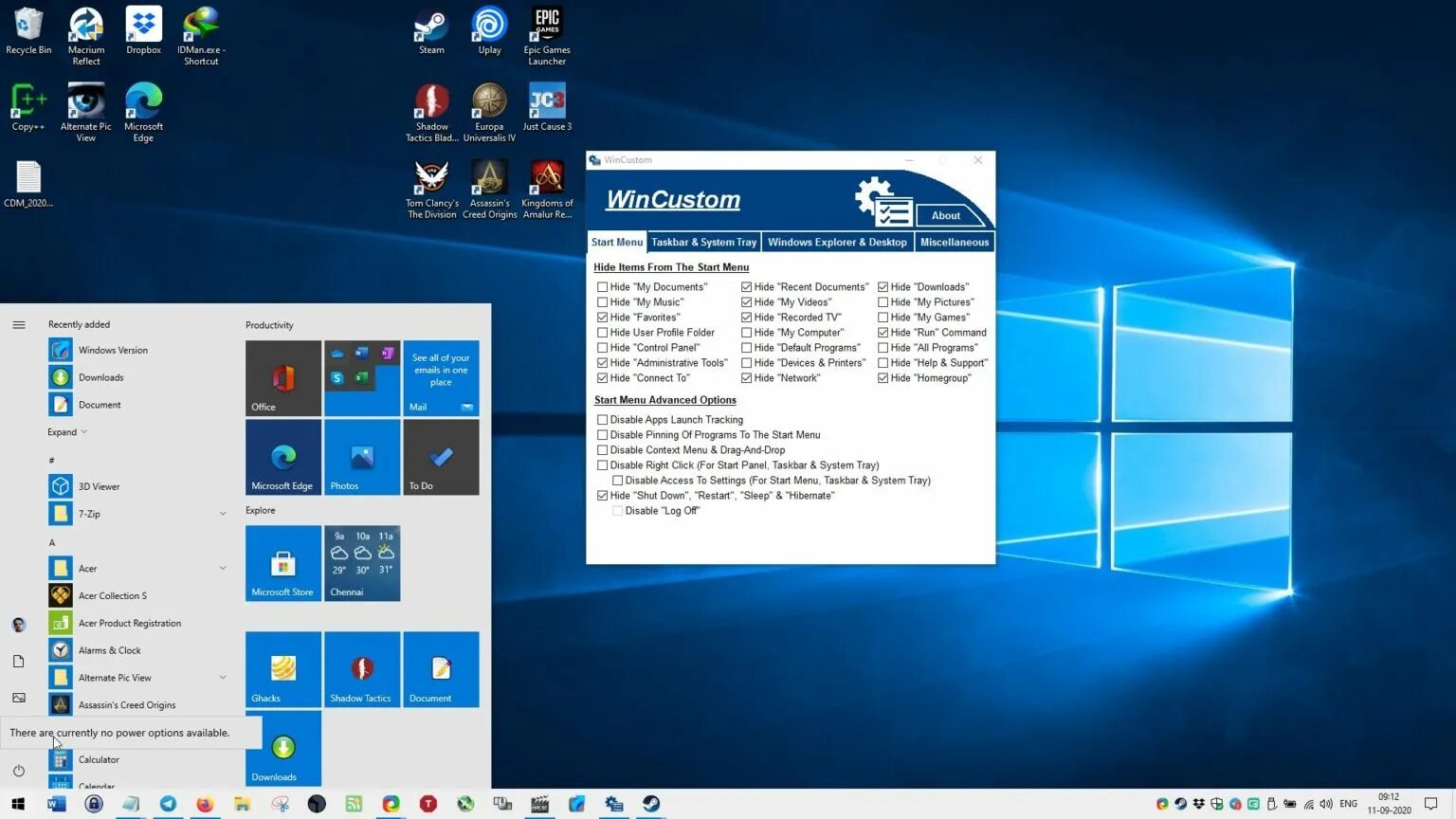Enable Hide "Control Panel" checkbox
1456x819 pixels.
[x=602, y=348]
